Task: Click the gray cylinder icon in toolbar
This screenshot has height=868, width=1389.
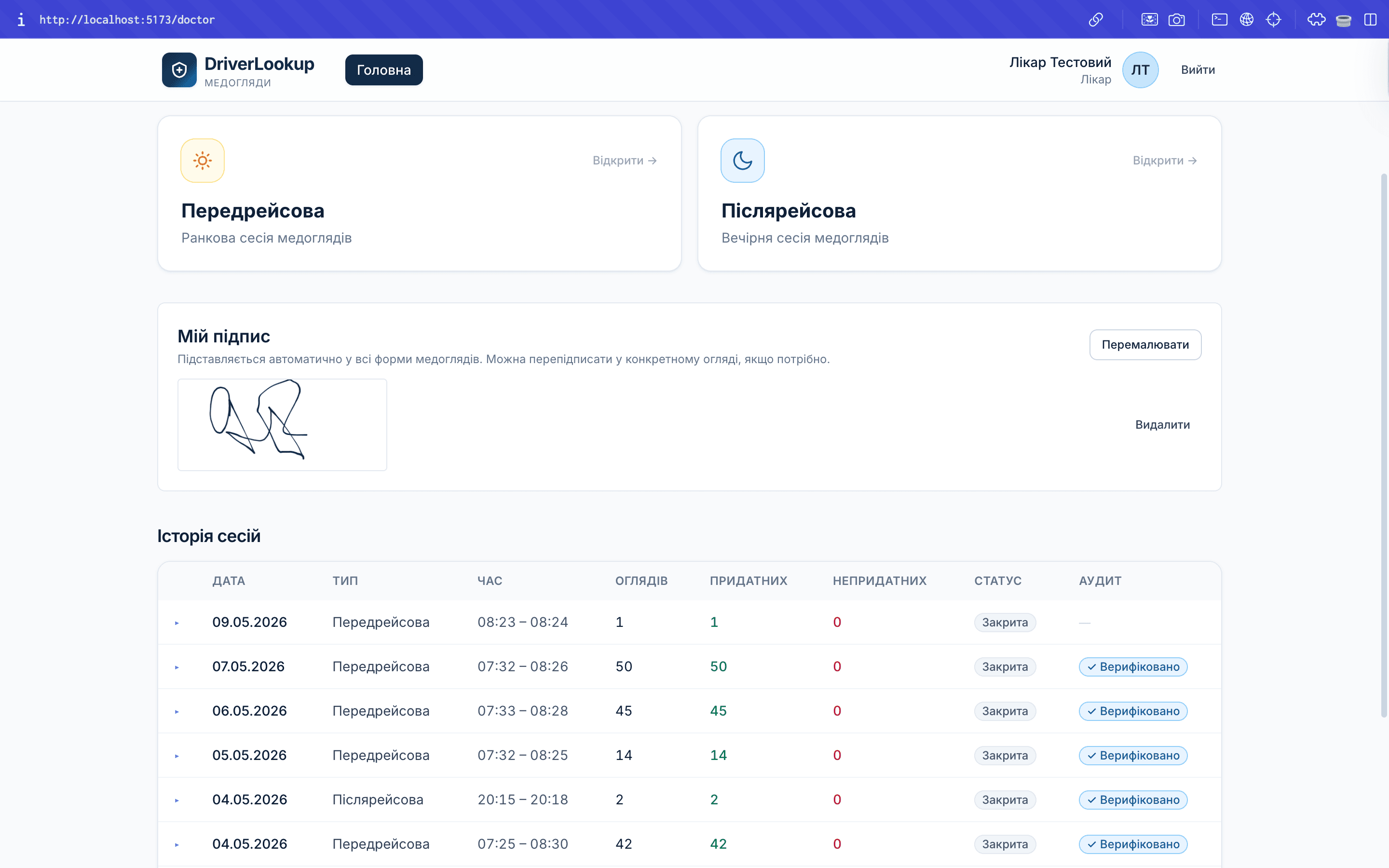Action: [1343, 21]
